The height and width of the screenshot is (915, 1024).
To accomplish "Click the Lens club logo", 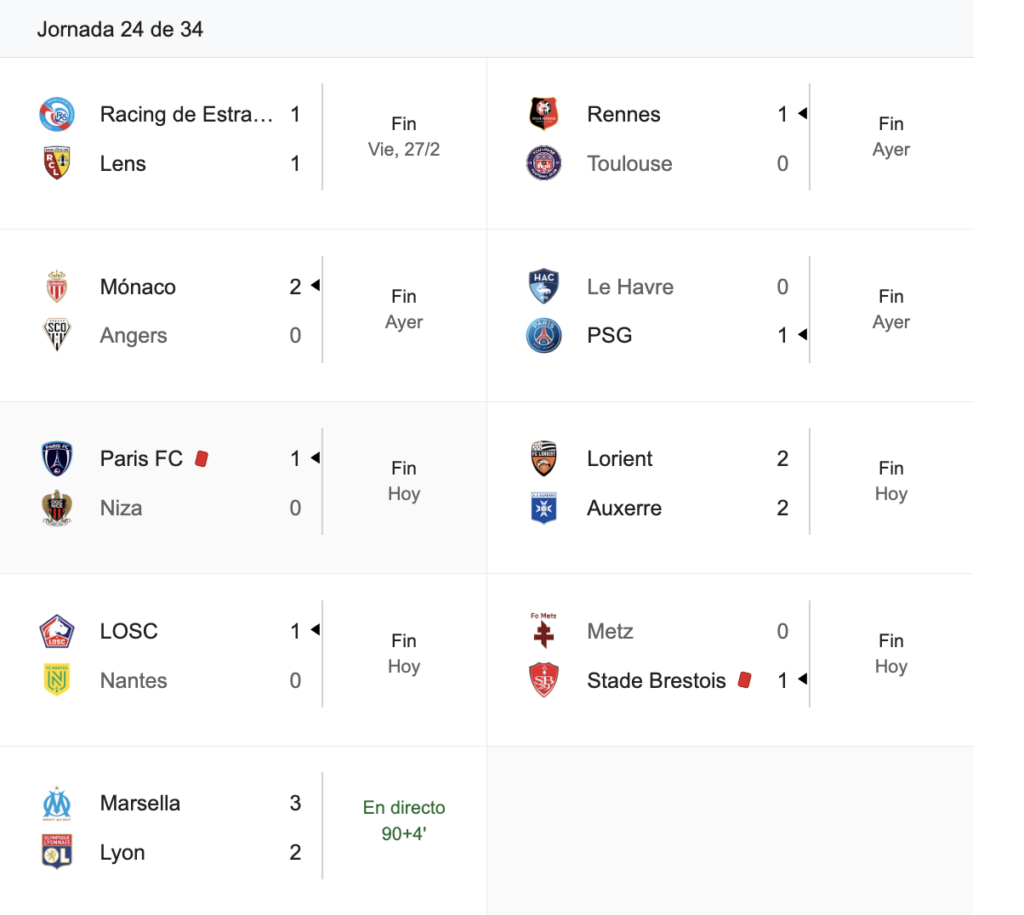I will (56, 163).
